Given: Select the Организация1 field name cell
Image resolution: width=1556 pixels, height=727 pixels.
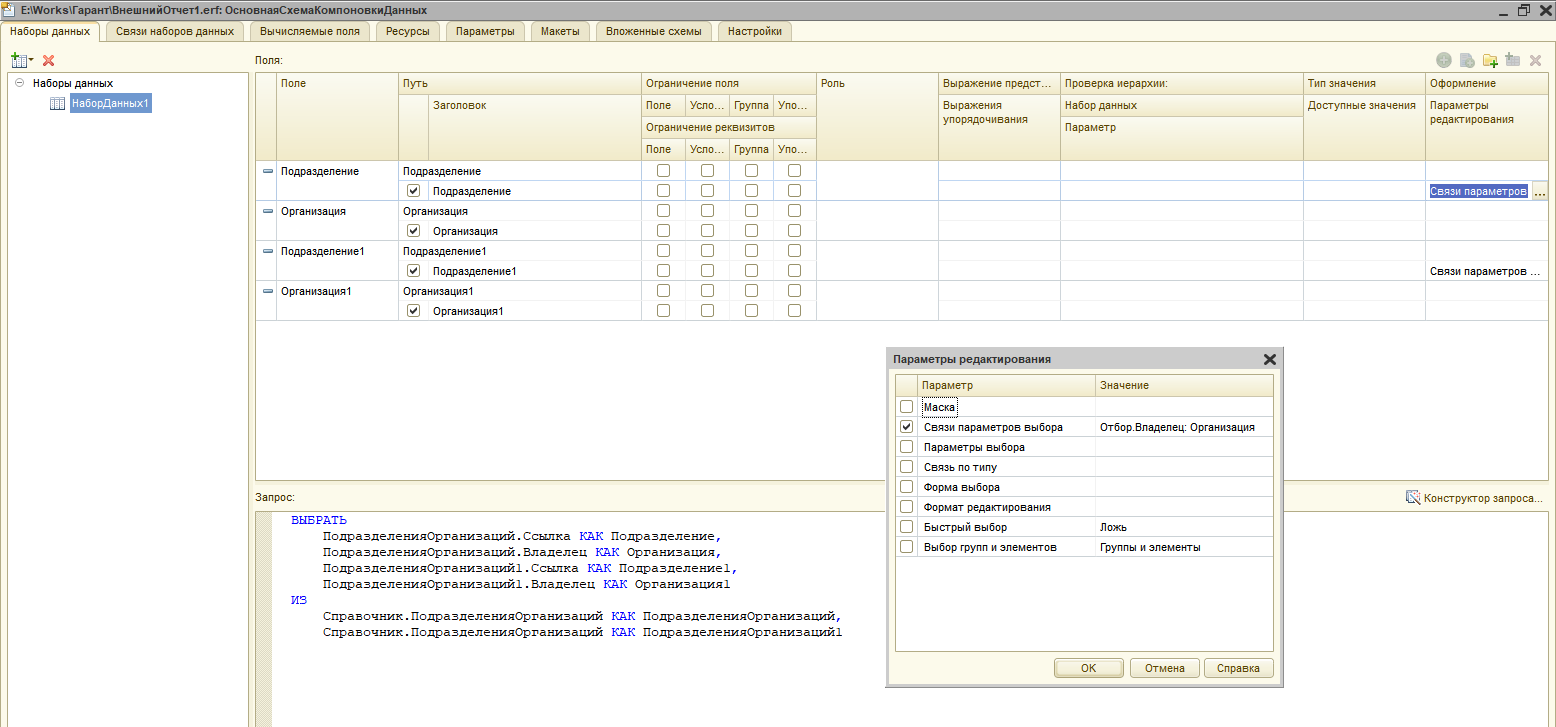Looking at the screenshot, I should [337, 291].
